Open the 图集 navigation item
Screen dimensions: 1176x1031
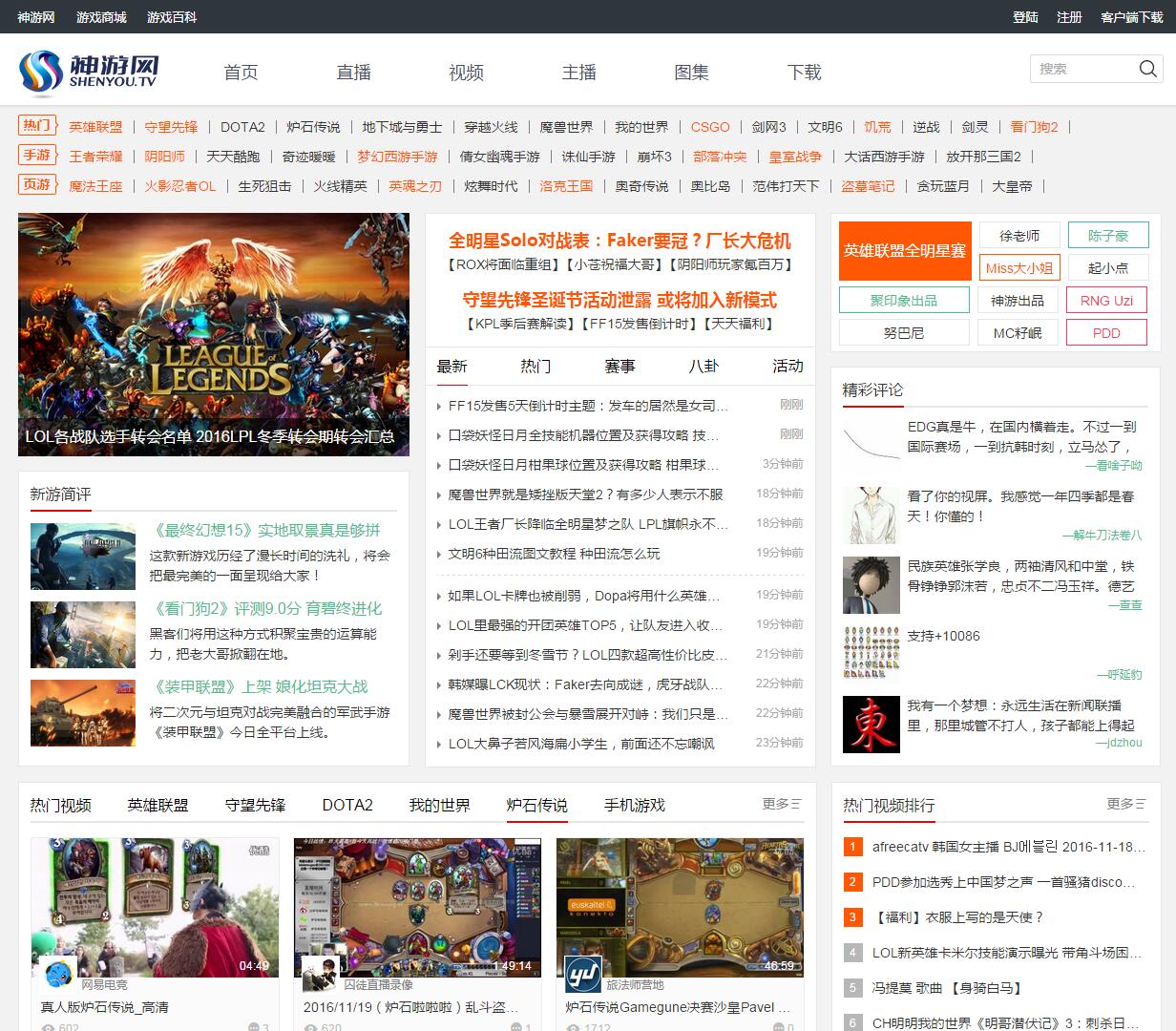691,73
